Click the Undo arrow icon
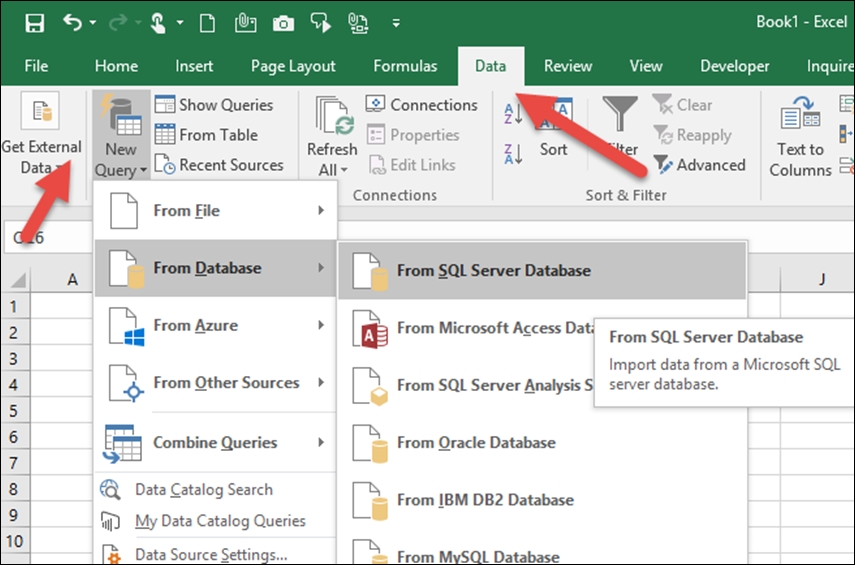 (x=71, y=22)
